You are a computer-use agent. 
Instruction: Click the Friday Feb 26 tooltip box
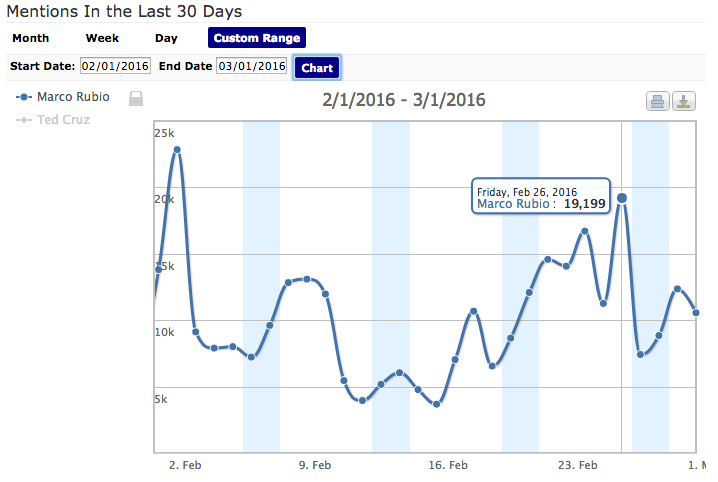pos(526,197)
